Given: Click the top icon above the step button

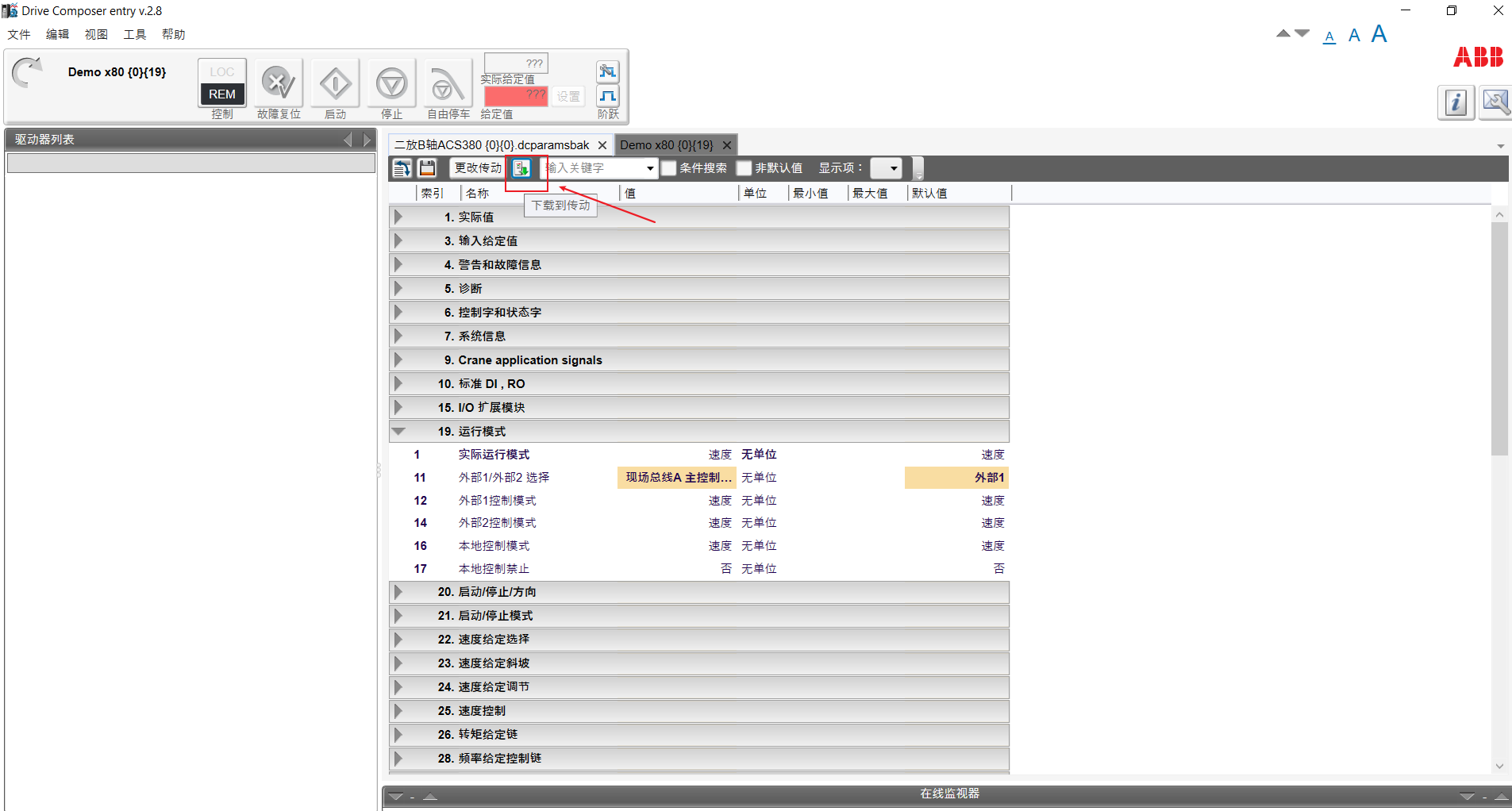Looking at the screenshot, I should [608, 71].
